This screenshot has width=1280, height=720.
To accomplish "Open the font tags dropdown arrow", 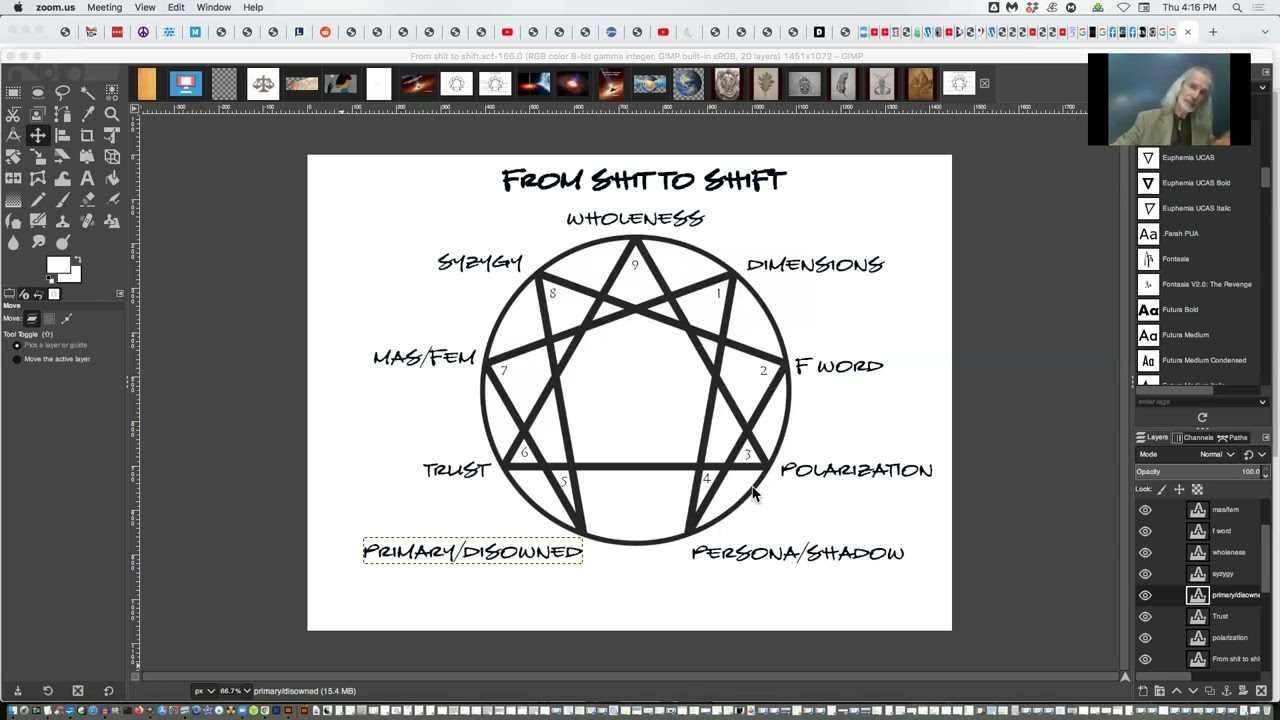I will [1262, 402].
